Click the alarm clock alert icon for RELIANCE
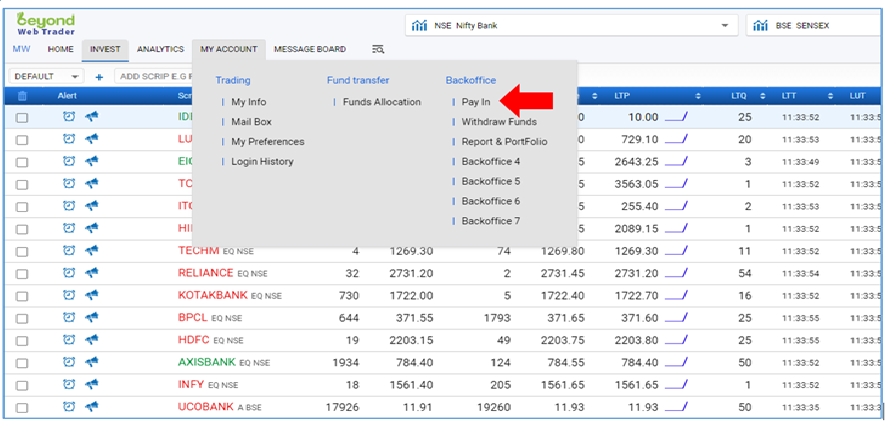 (x=69, y=273)
